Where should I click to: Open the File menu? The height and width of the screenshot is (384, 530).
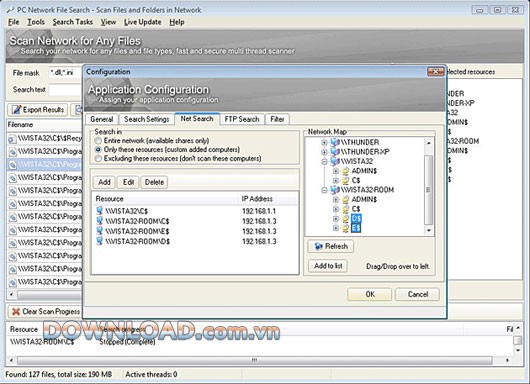coord(14,22)
